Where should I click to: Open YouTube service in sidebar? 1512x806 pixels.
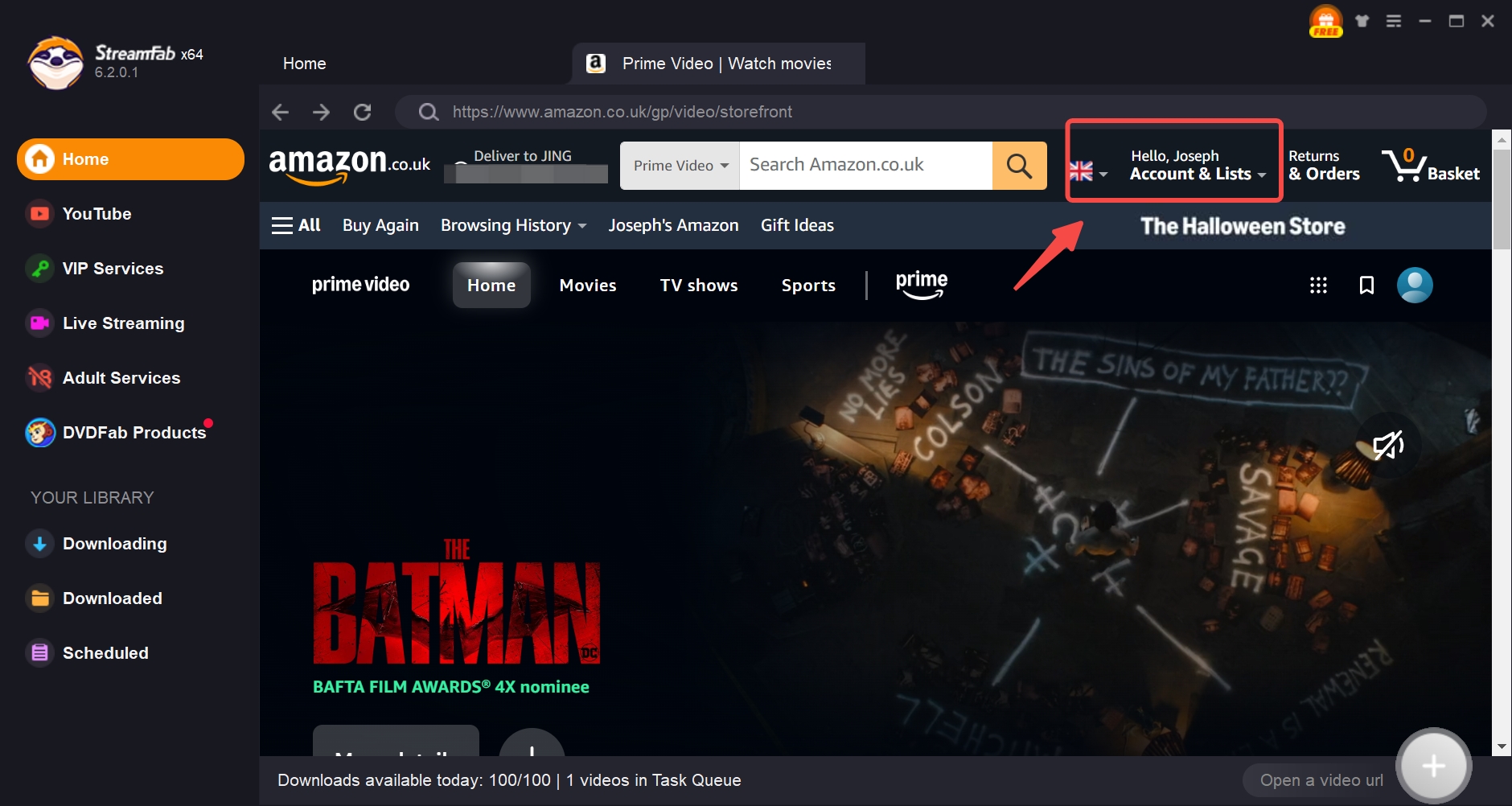97,214
